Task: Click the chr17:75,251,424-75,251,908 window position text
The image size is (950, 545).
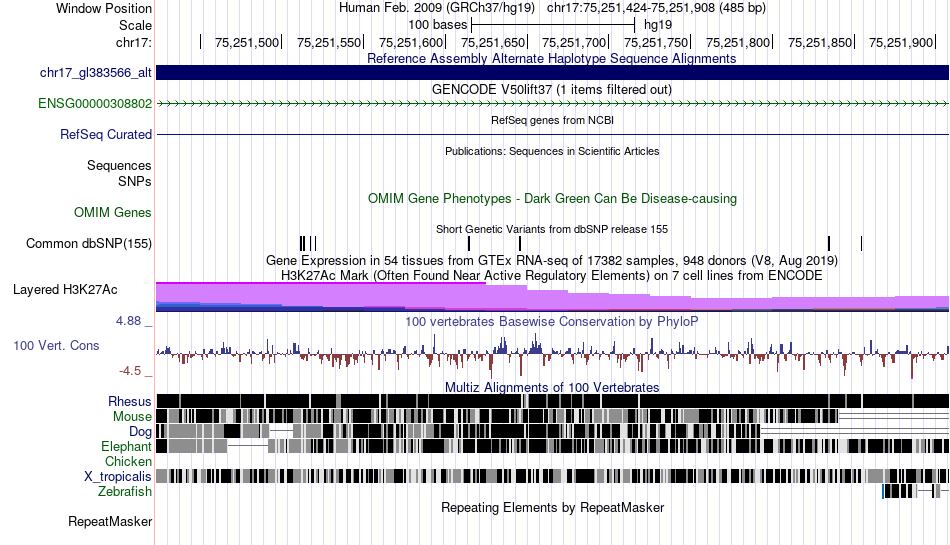Action: [656, 8]
